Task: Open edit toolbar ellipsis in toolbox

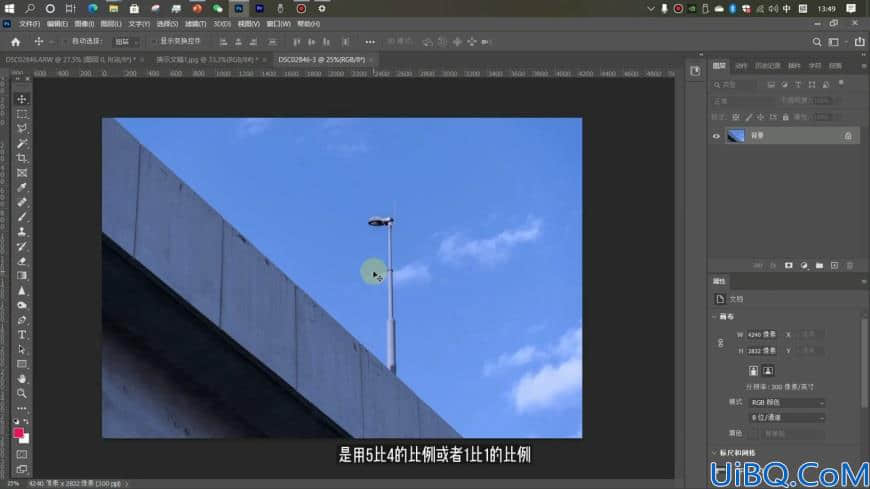Action: [22, 409]
